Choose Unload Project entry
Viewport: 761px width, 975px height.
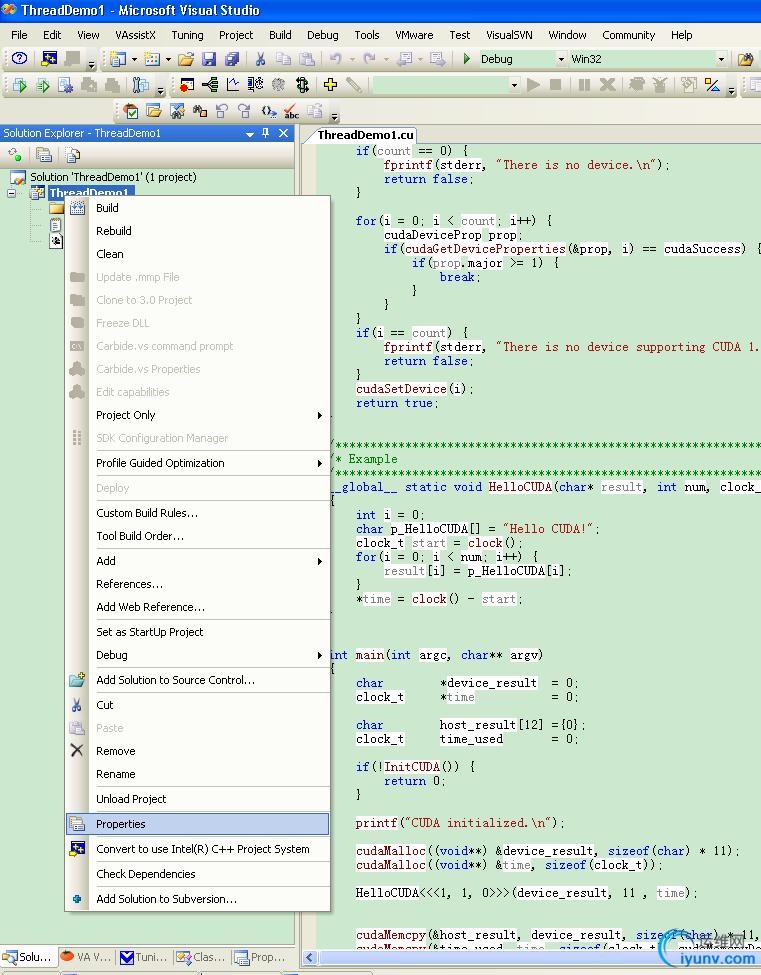pyautogui.click(x=197, y=799)
